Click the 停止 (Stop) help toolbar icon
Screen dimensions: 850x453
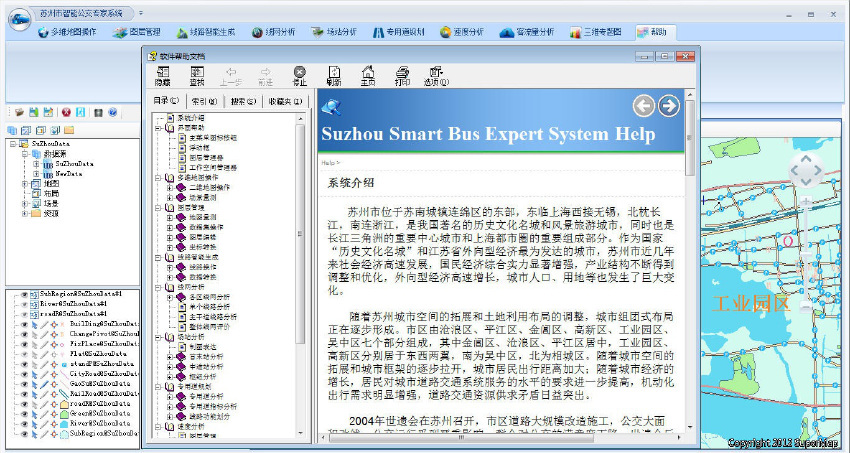[x=300, y=76]
